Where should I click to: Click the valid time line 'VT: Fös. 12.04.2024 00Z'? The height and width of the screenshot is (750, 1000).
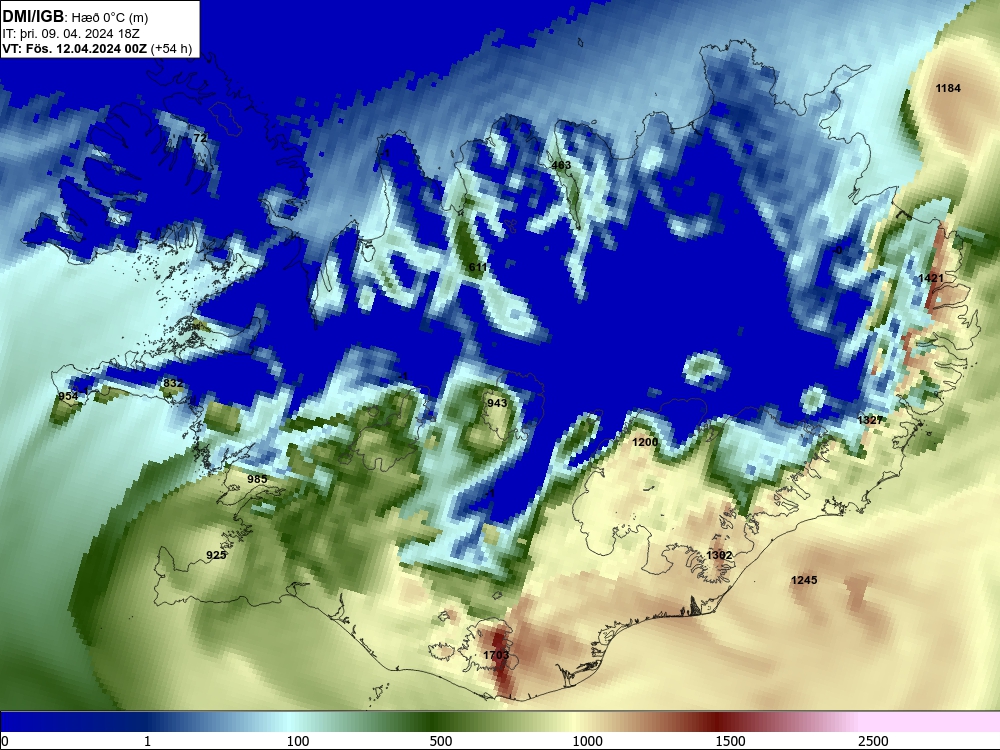point(75,48)
